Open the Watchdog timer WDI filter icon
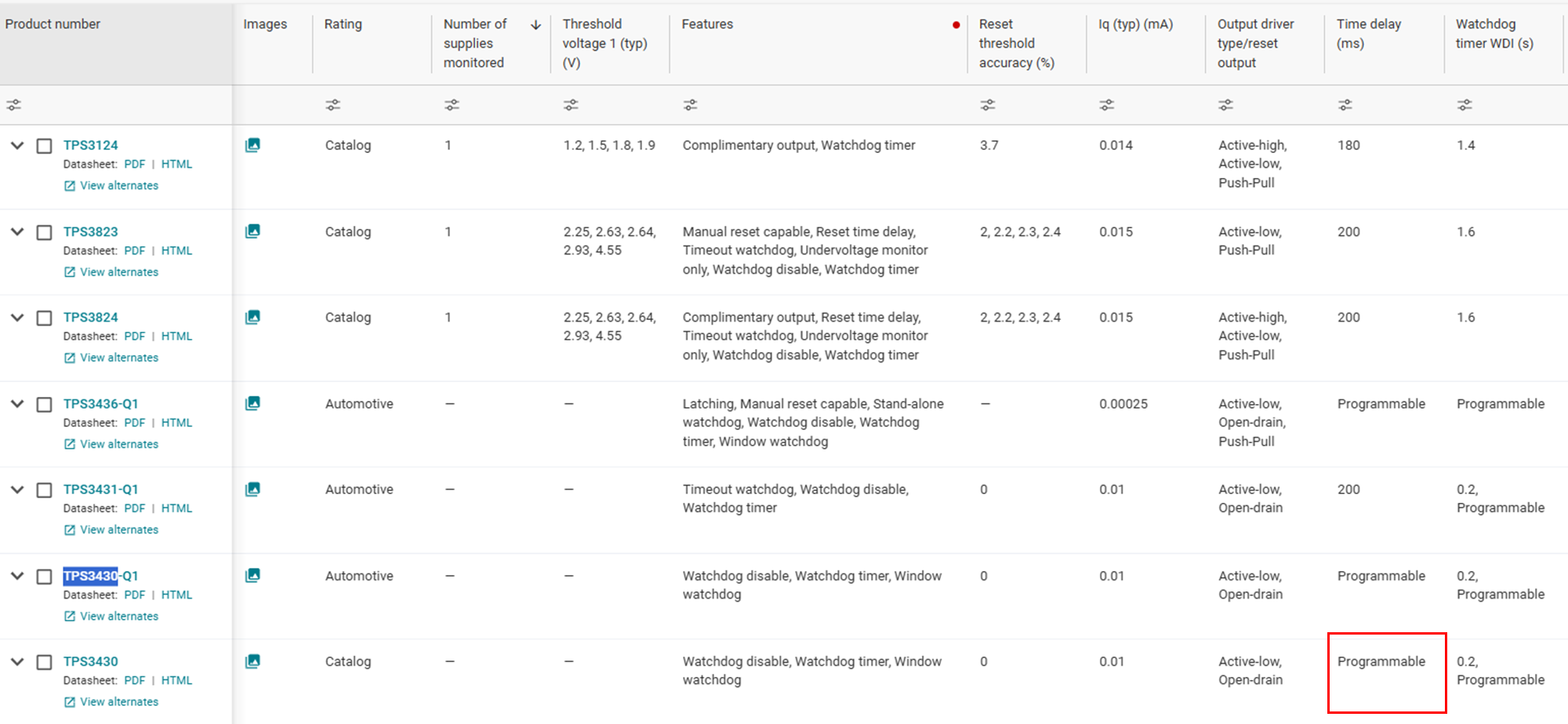The image size is (1568, 724). [1465, 104]
